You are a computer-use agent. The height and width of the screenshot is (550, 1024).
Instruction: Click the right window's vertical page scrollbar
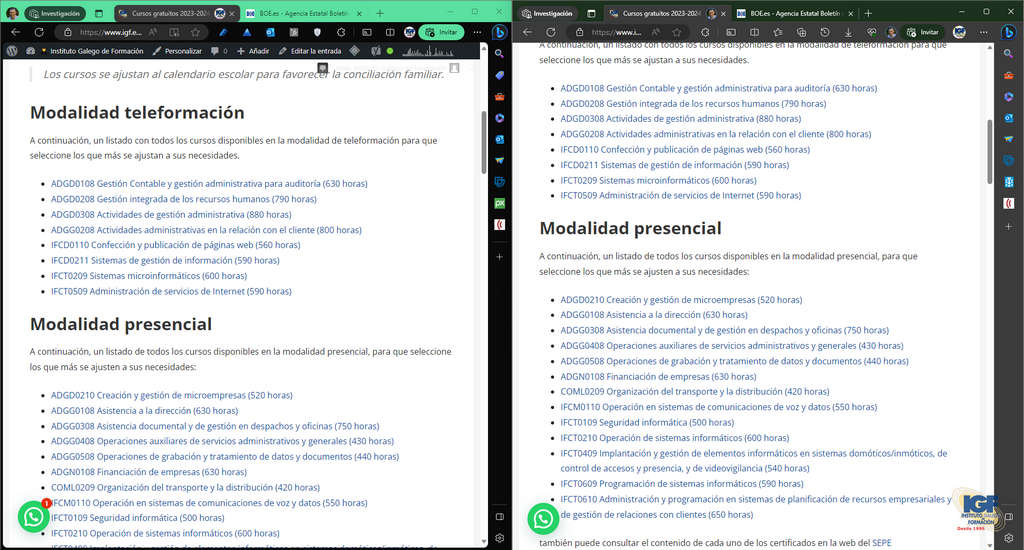coord(989,150)
